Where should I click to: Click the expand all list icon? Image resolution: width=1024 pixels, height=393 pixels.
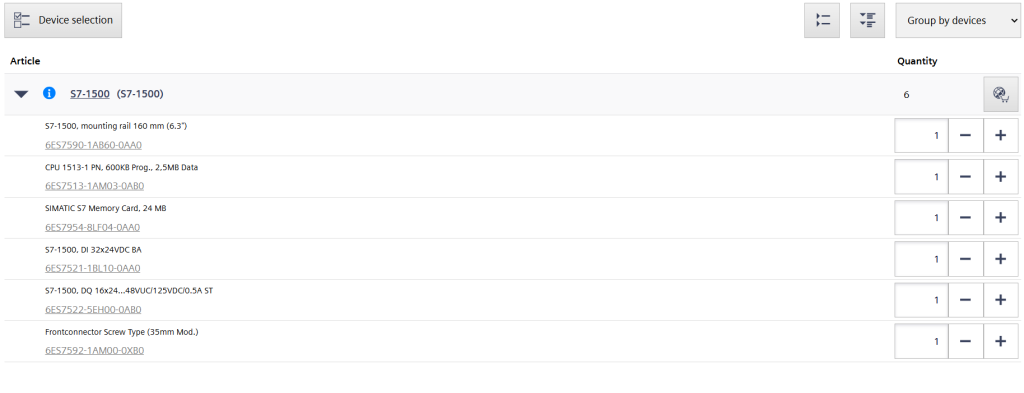[867, 20]
